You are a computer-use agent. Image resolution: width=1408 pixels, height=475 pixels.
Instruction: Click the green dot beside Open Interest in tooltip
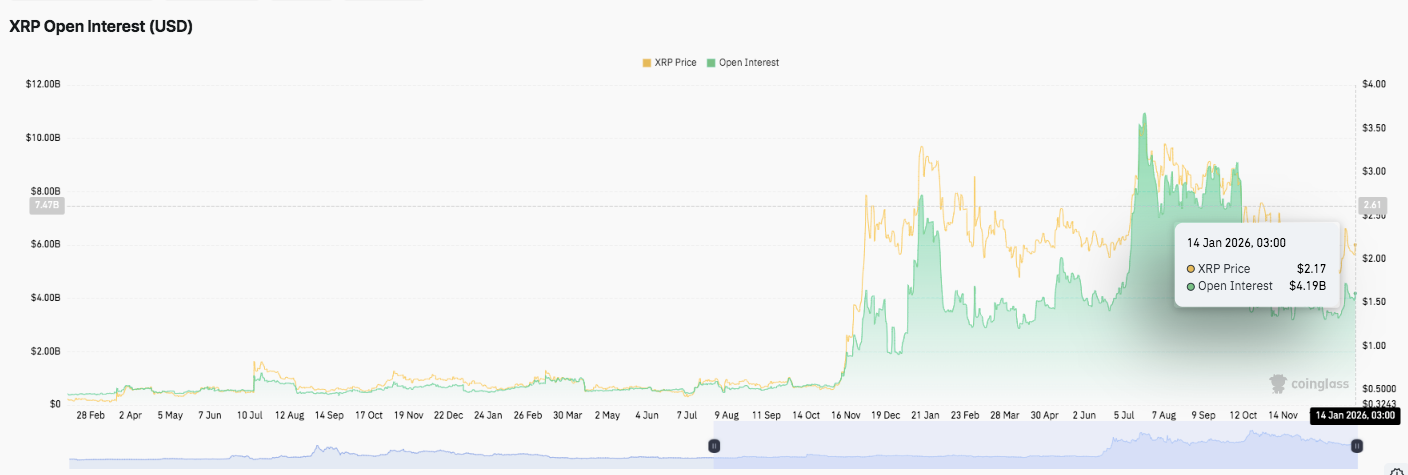pyautogui.click(x=1191, y=286)
